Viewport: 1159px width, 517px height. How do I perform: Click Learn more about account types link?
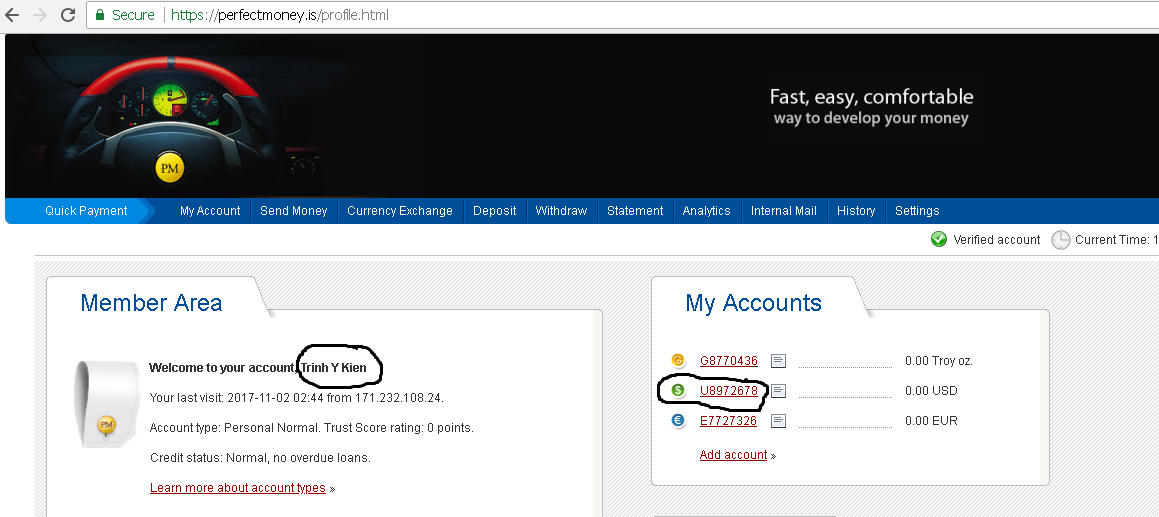pos(237,487)
